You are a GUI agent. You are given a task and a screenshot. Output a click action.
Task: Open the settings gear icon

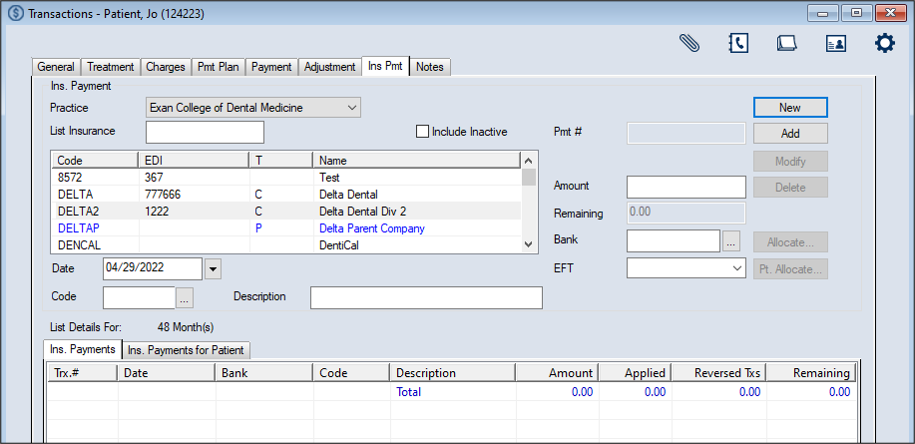click(x=884, y=43)
